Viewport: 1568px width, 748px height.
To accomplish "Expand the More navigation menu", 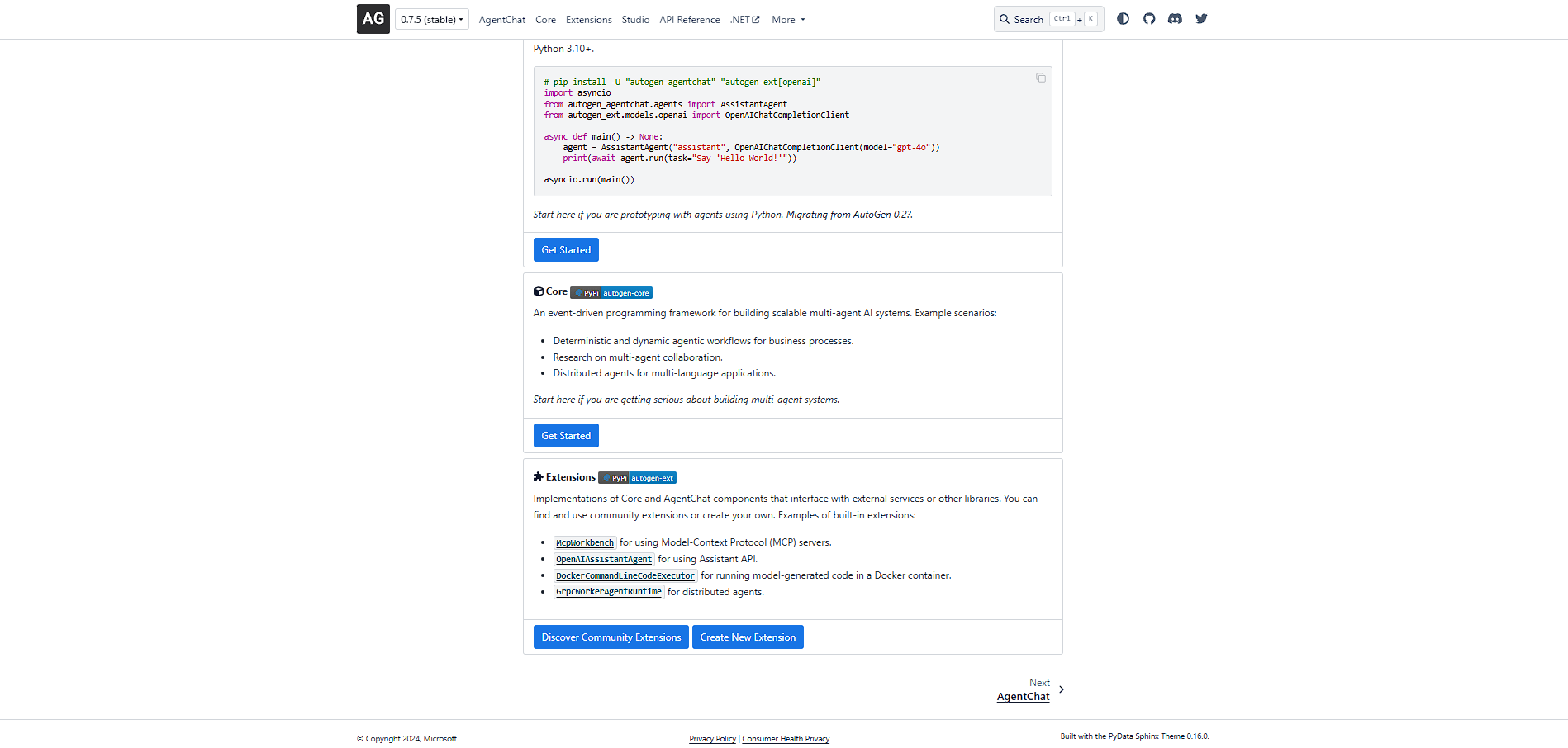I will tap(788, 20).
